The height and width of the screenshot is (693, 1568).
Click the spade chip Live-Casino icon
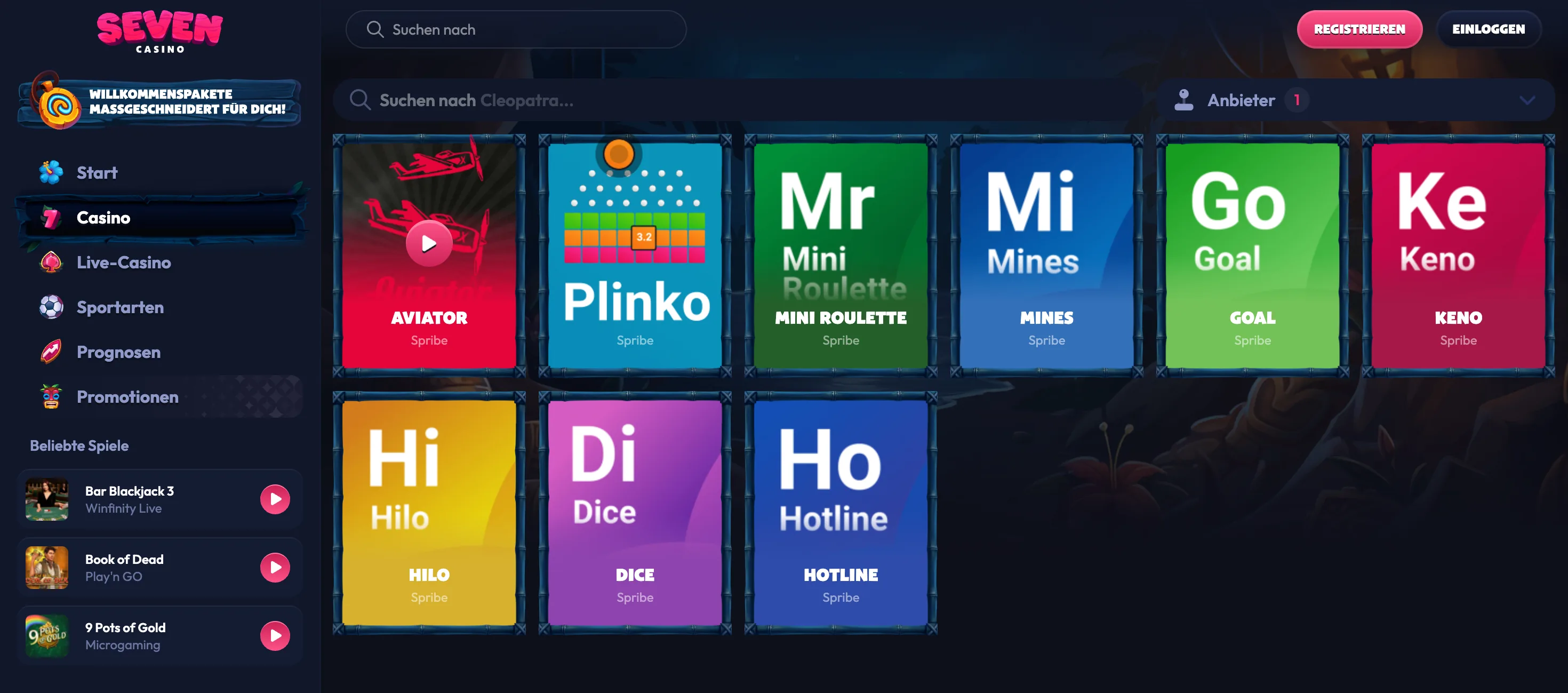coord(51,262)
